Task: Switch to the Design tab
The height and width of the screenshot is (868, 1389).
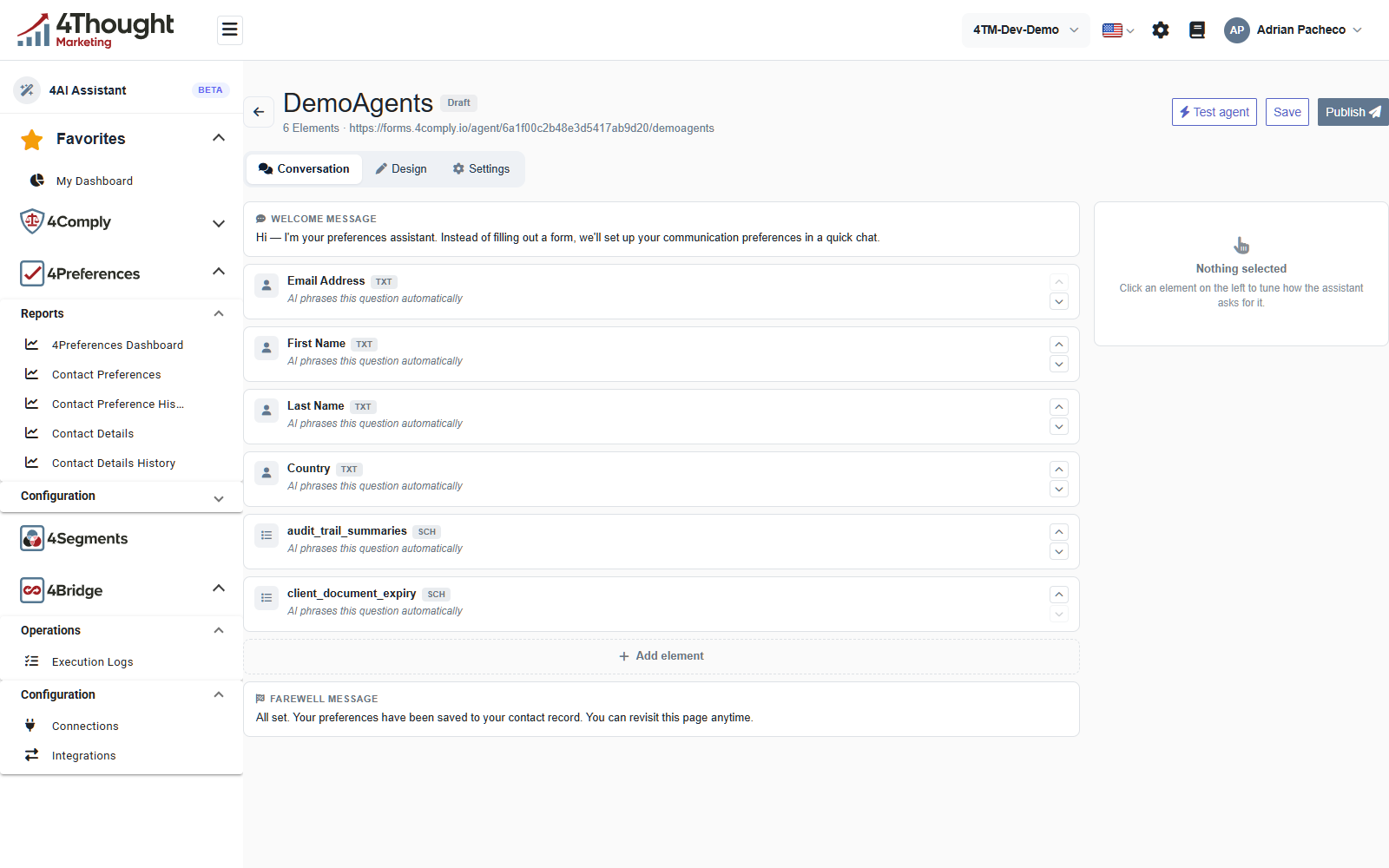Action: [x=401, y=169]
